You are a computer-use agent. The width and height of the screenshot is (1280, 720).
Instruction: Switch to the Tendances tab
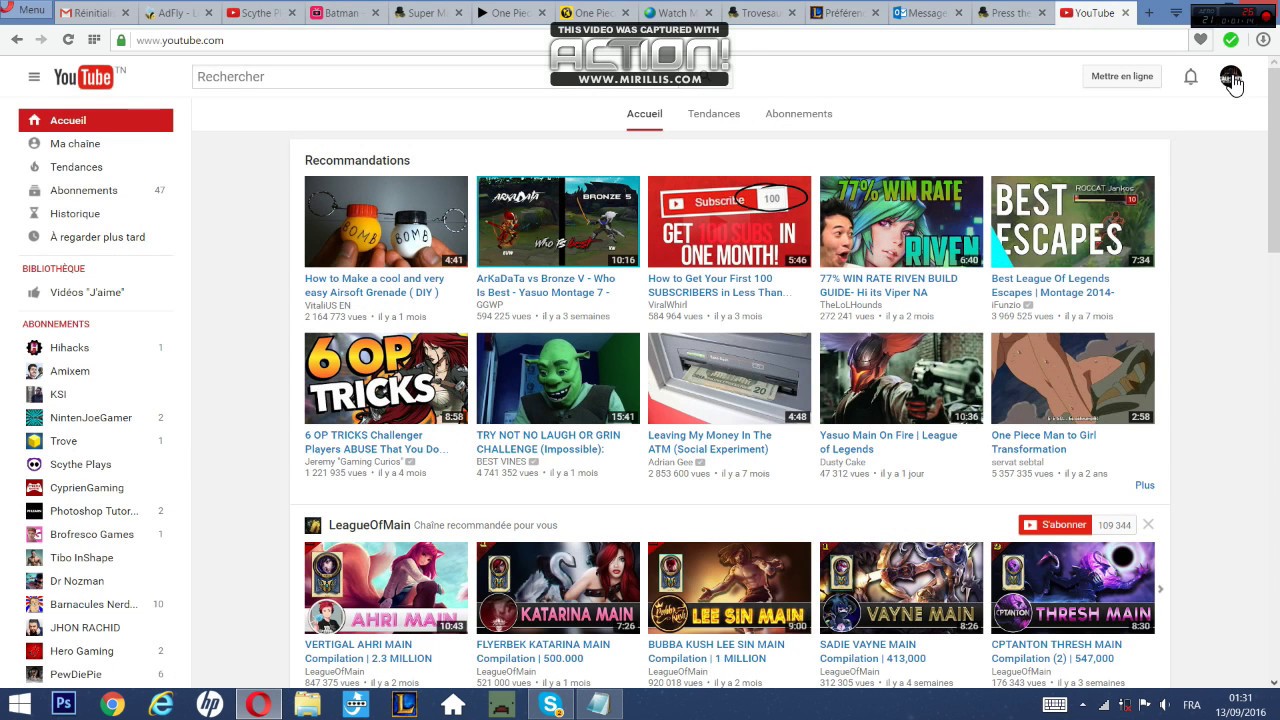click(714, 114)
